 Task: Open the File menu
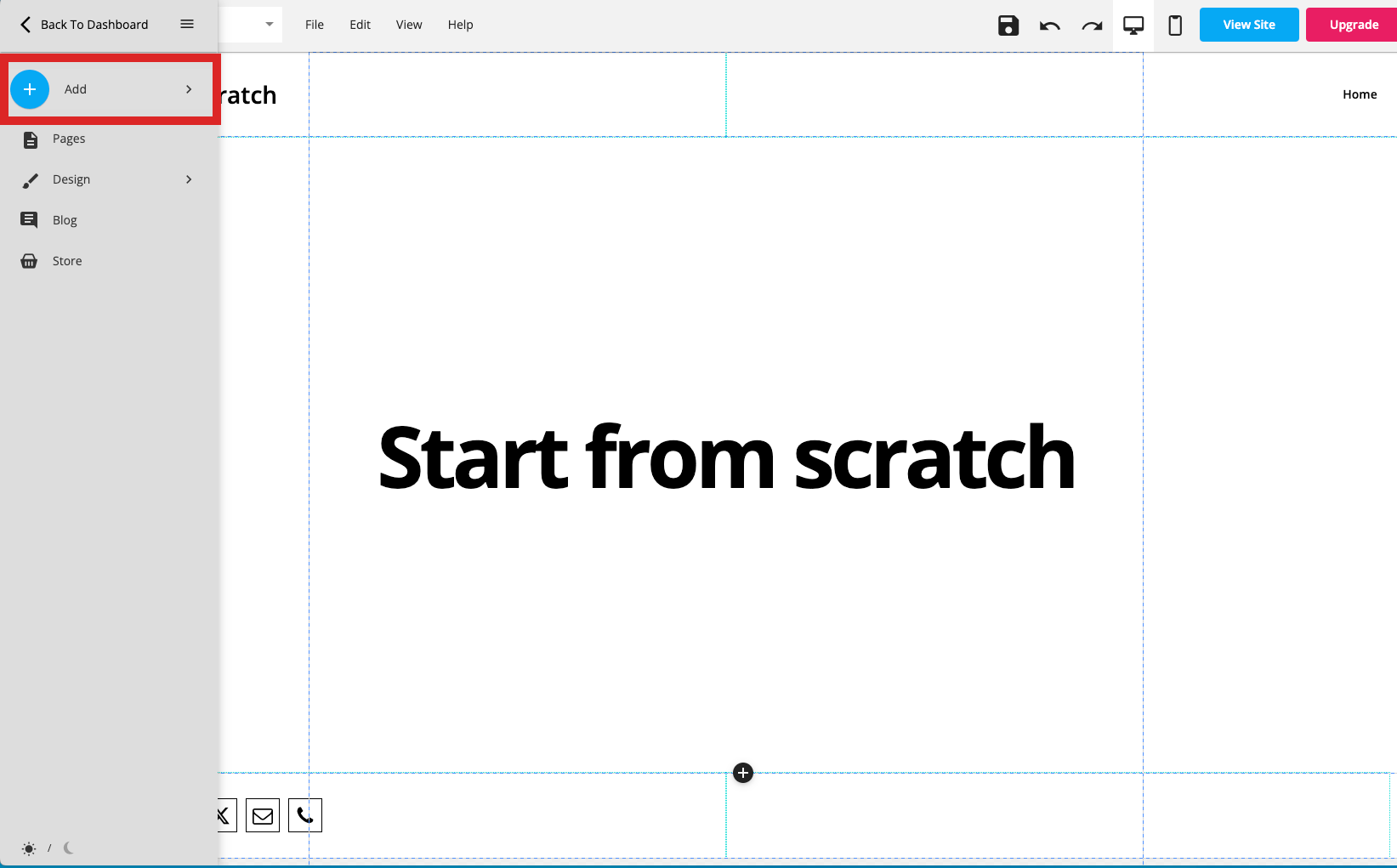click(315, 25)
